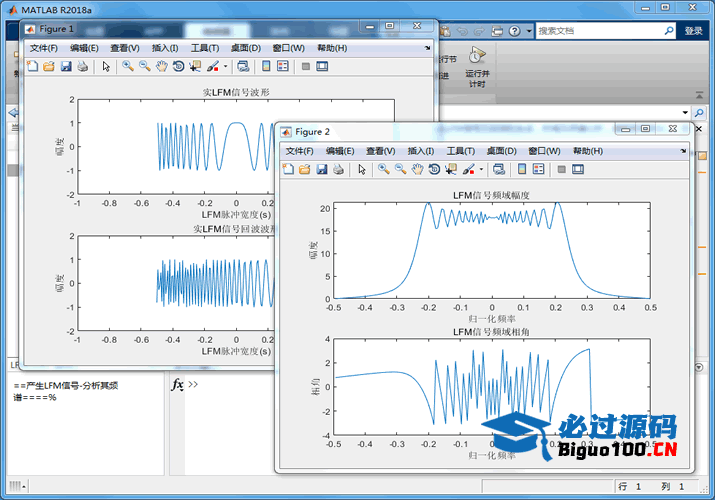Click Print Figure icon in Figure 1 toolbar
Image resolution: width=715 pixels, height=500 pixels.
[83, 67]
